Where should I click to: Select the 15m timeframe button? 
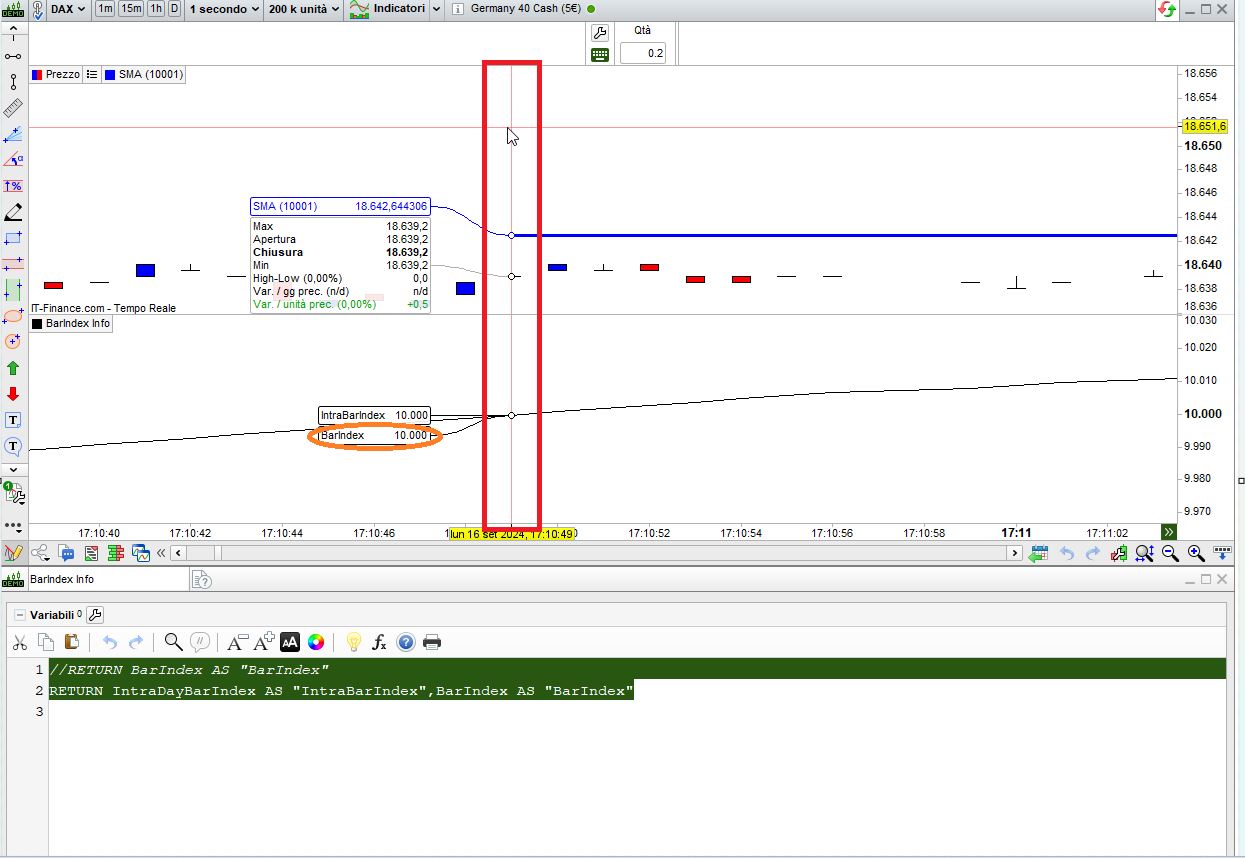pyautogui.click(x=131, y=9)
